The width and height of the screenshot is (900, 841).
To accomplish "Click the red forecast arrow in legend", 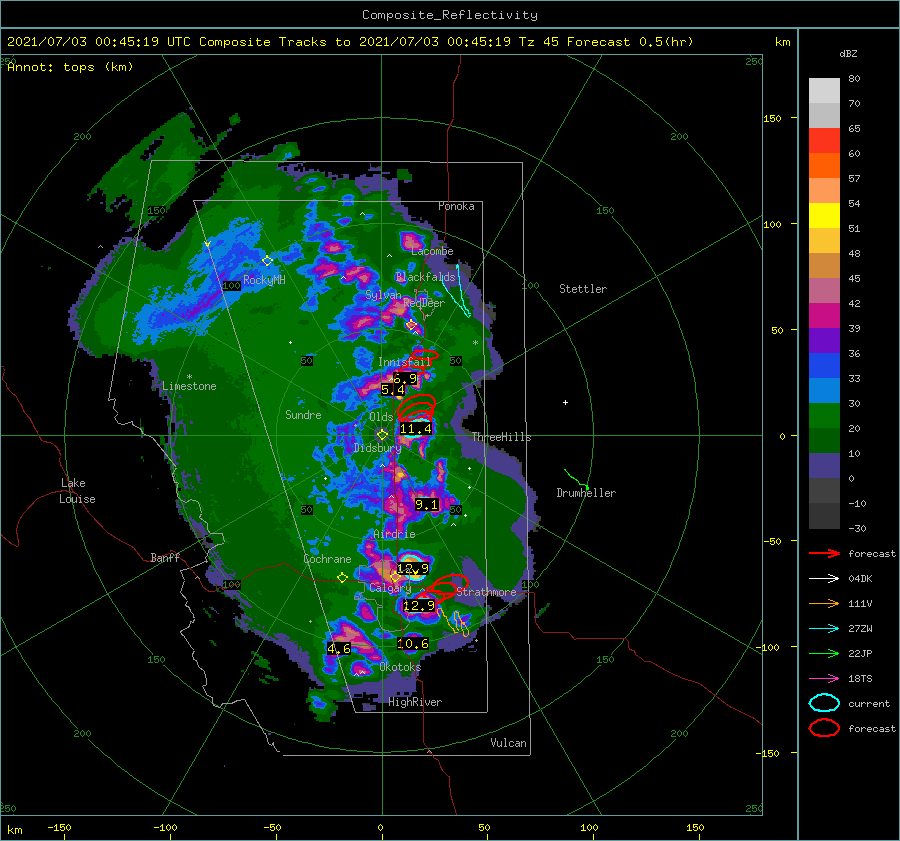I will 824,553.
